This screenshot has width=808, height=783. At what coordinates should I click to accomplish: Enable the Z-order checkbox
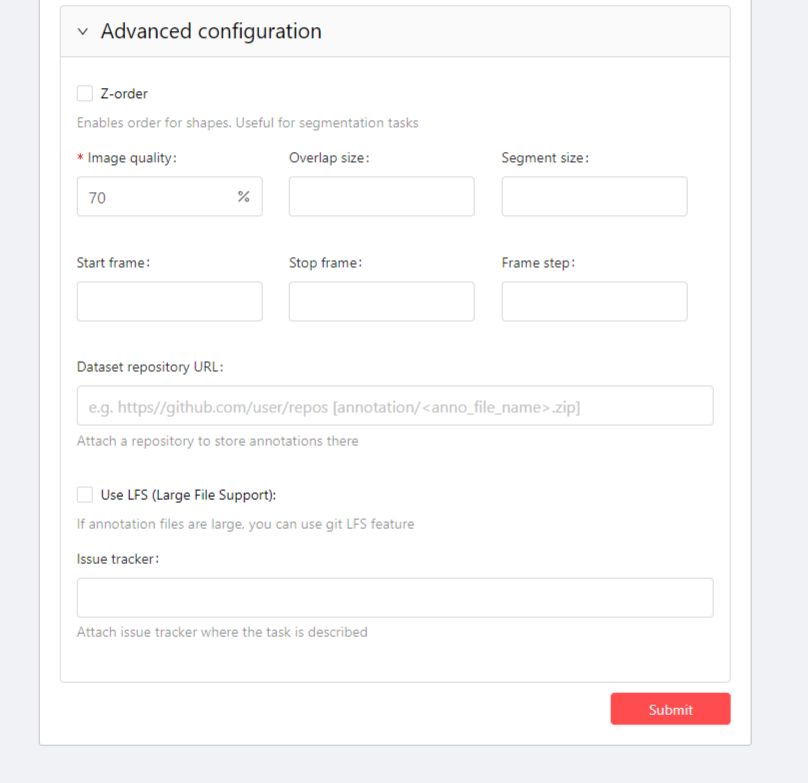coord(85,93)
